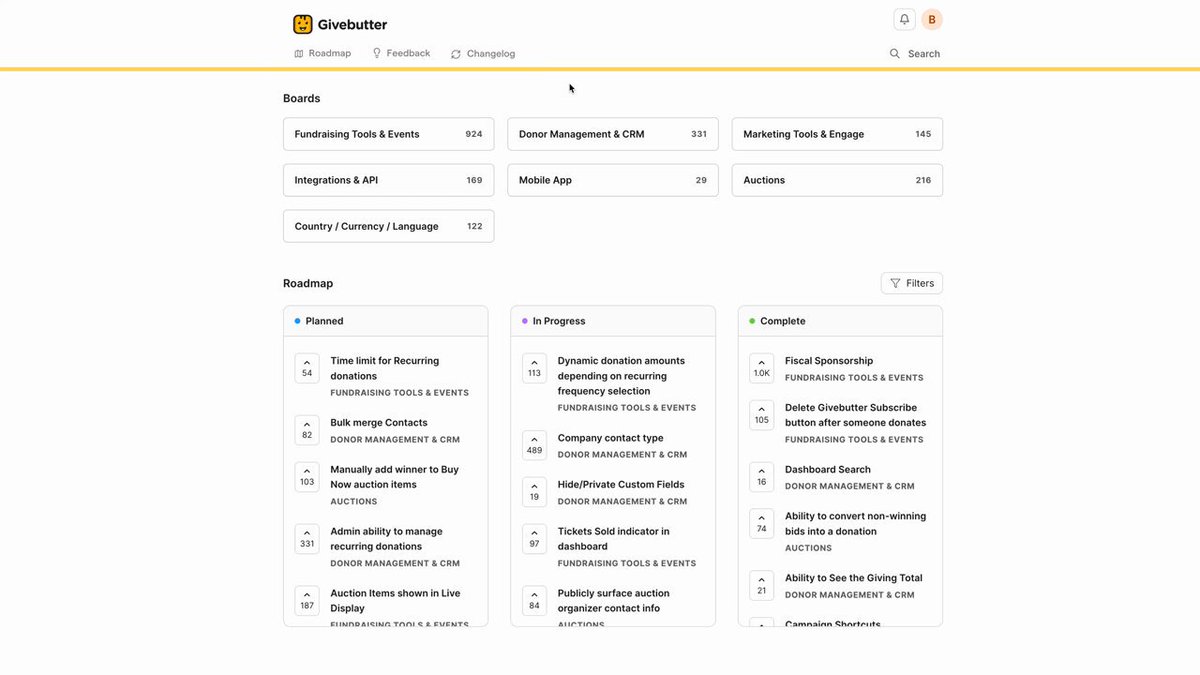Open the Filters dropdown
The height and width of the screenshot is (675, 1200).
pos(912,283)
